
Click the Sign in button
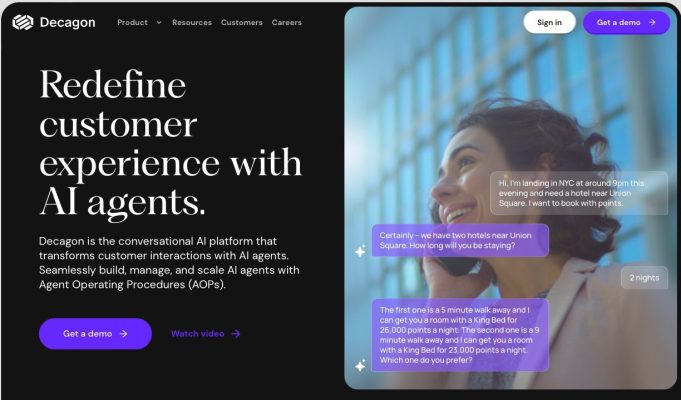point(549,22)
